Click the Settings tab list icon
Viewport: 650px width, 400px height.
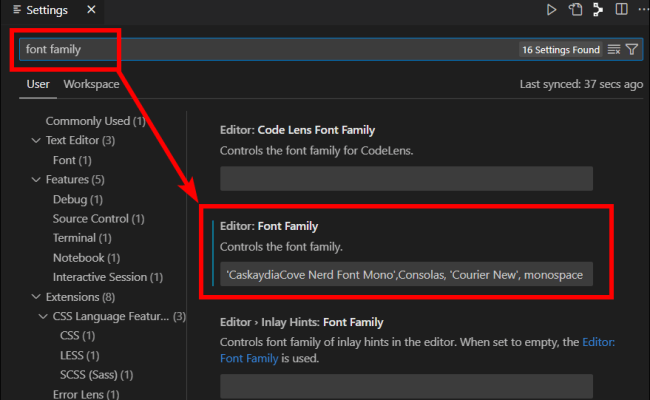[17, 10]
